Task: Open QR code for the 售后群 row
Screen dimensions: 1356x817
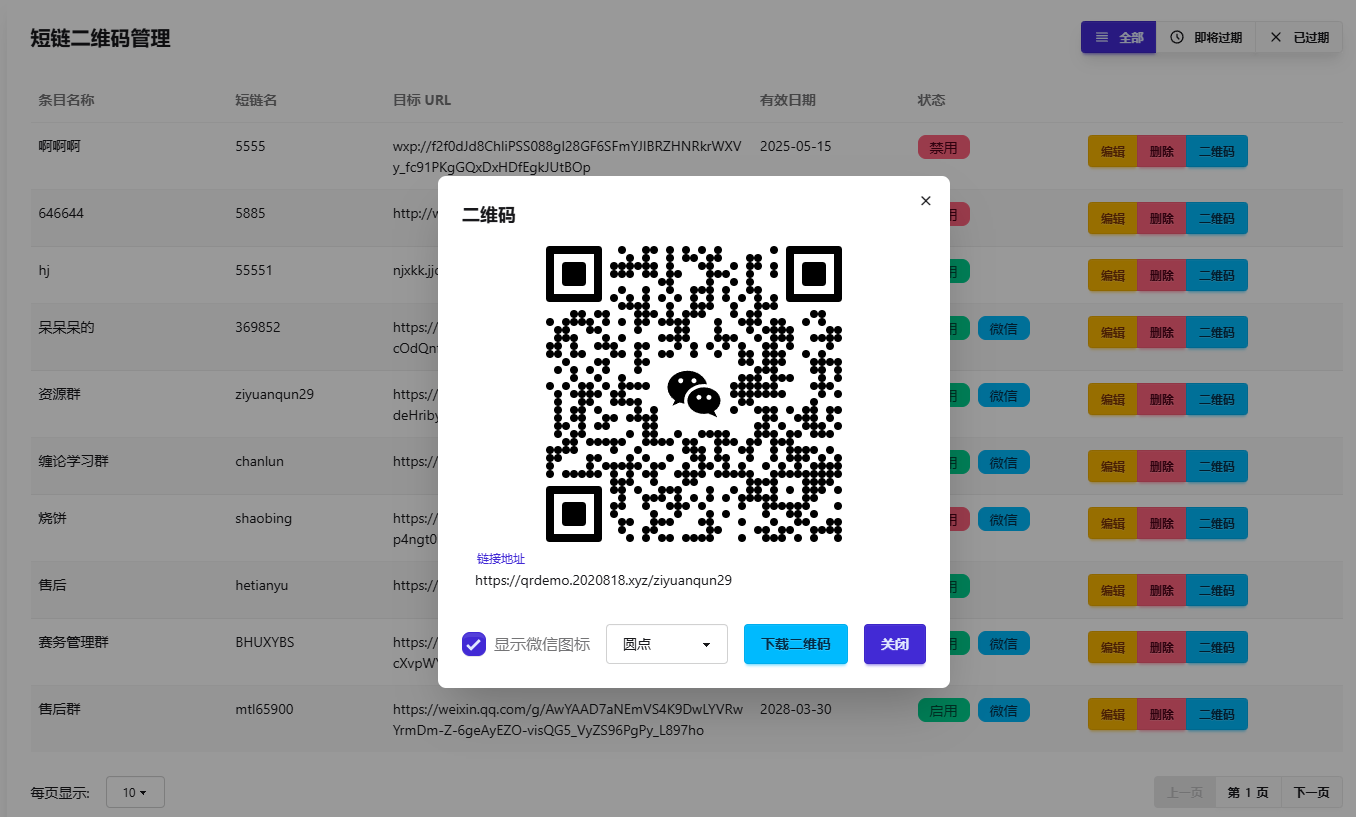Action: point(1216,714)
